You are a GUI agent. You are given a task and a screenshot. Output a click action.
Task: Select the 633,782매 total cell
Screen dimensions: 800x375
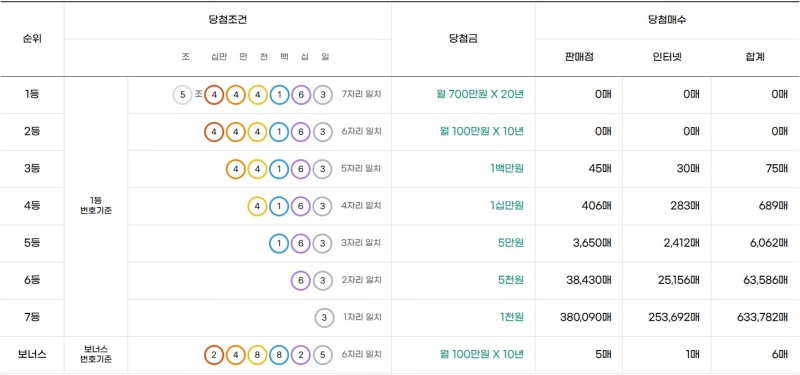763,317
